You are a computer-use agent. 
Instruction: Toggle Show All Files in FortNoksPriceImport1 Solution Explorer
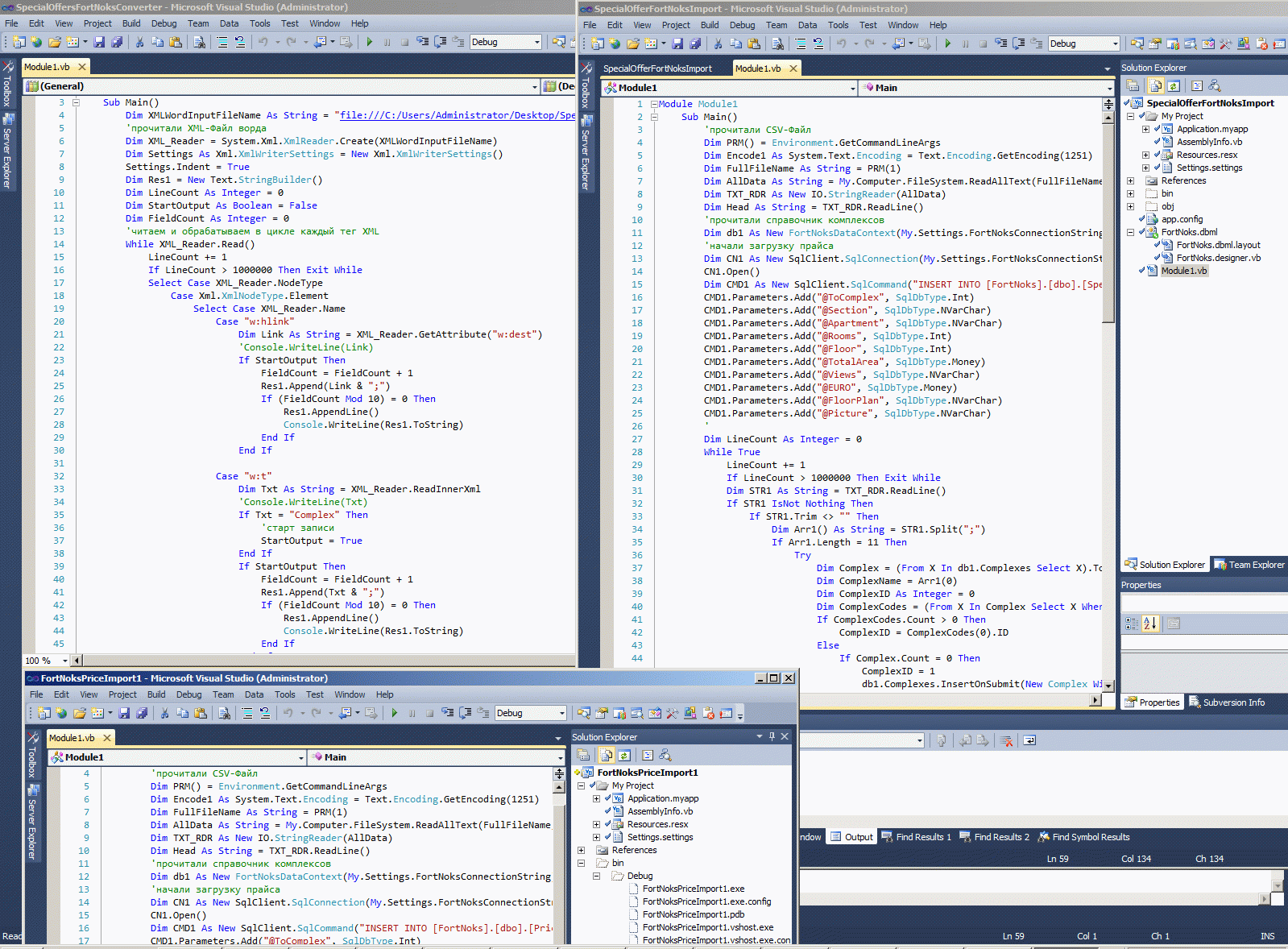coord(607,755)
